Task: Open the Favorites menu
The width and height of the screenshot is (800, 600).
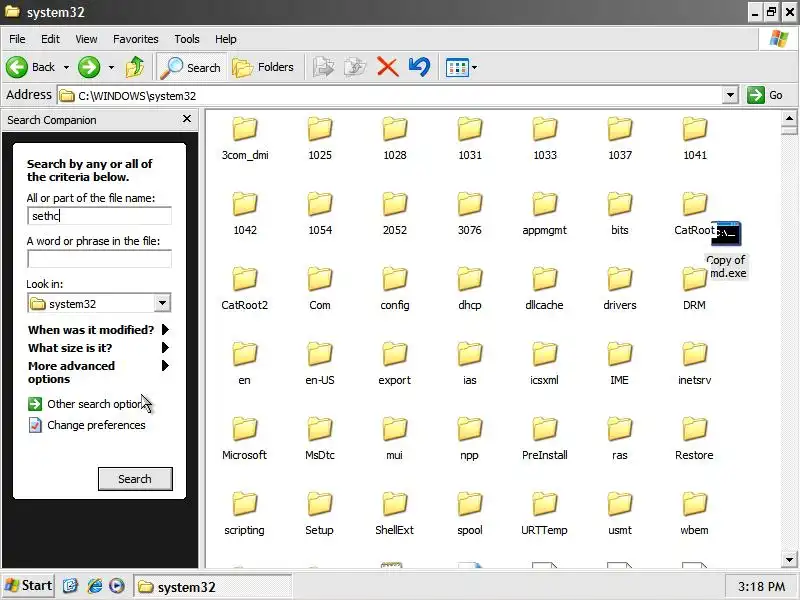Action: (136, 39)
